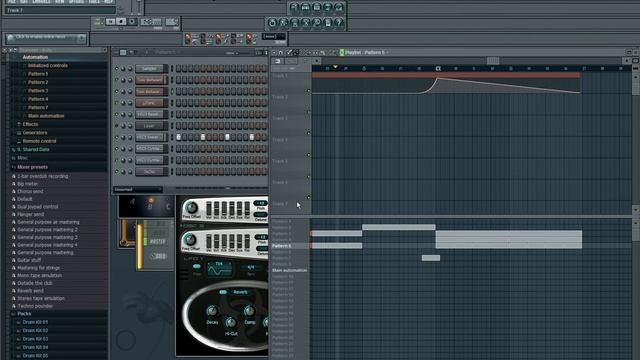Select Pattern 5 in playlist pattern list
The image size is (640, 360).
(x=282, y=246)
